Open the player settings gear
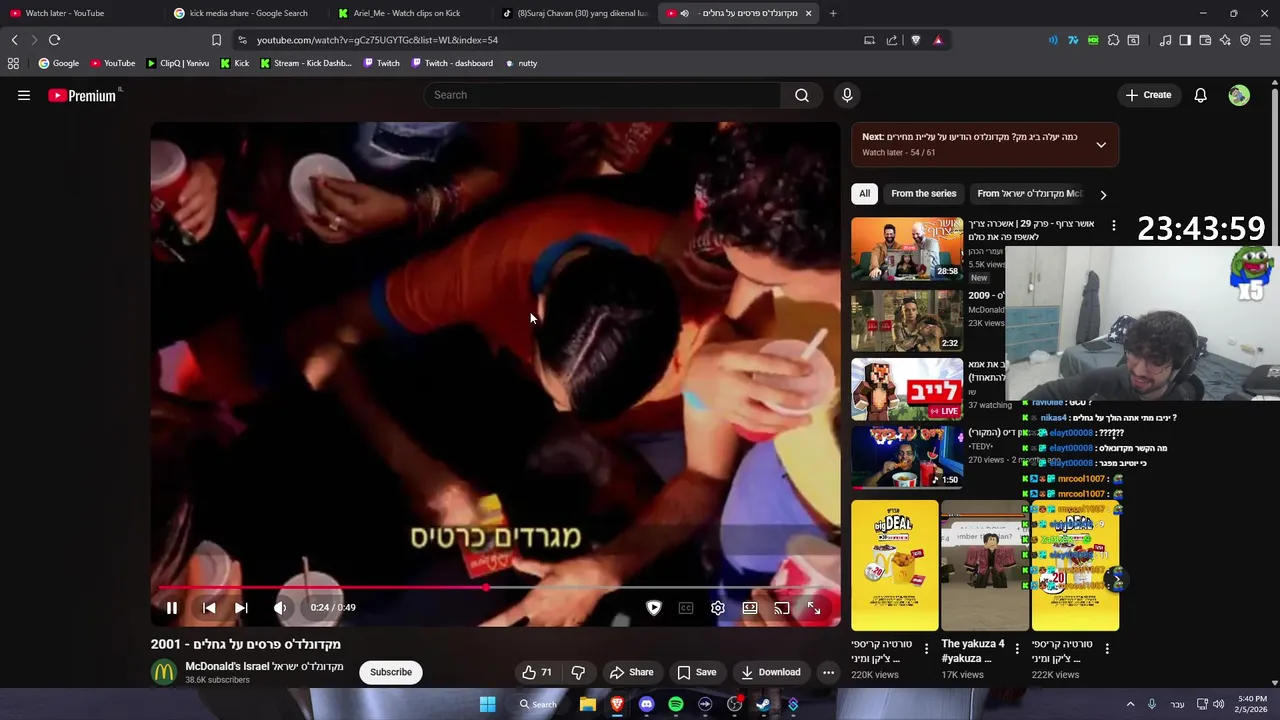 (x=718, y=607)
